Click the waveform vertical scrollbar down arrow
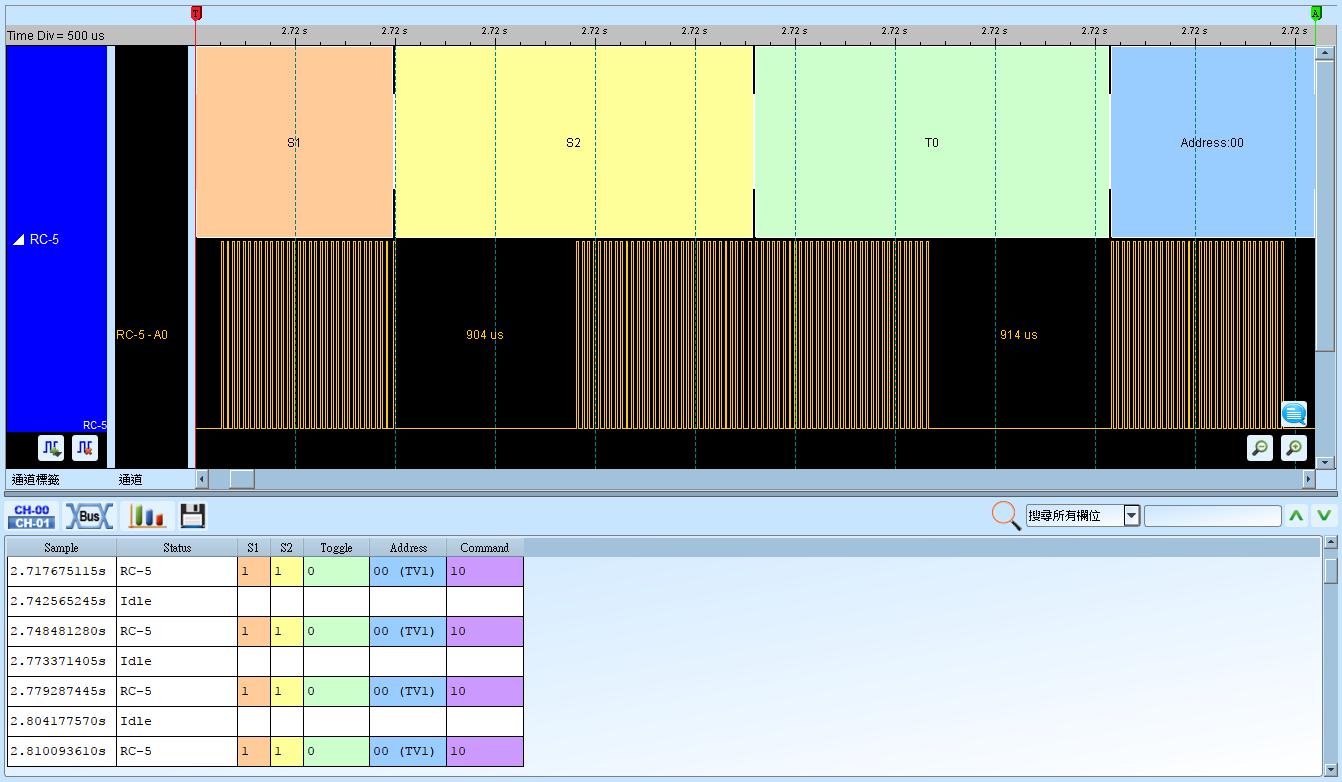The height and width of the screenshot is (782, 1342). 1326,462
